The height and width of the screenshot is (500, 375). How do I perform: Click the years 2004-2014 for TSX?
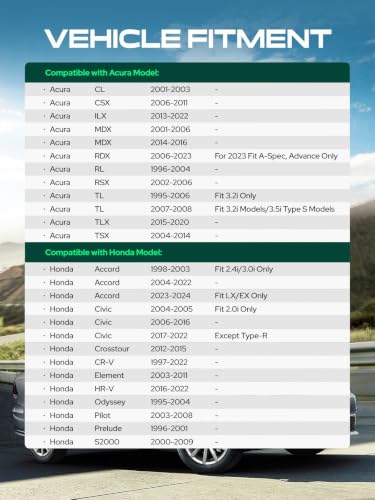[x=170, y=236]
